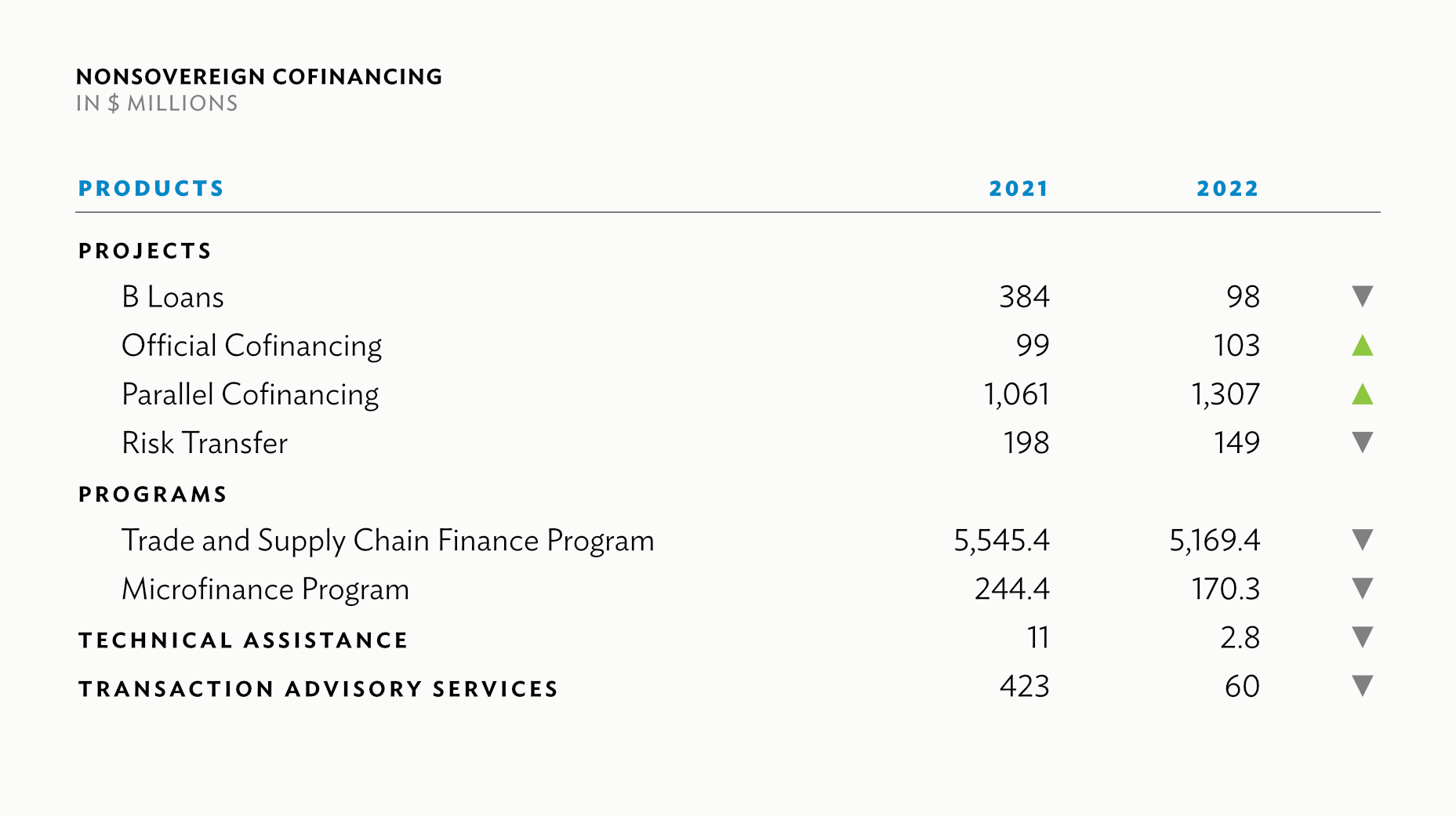
Task: Click the TECHNICAL ASSISTANCE row label
Action: pos(243,640)
